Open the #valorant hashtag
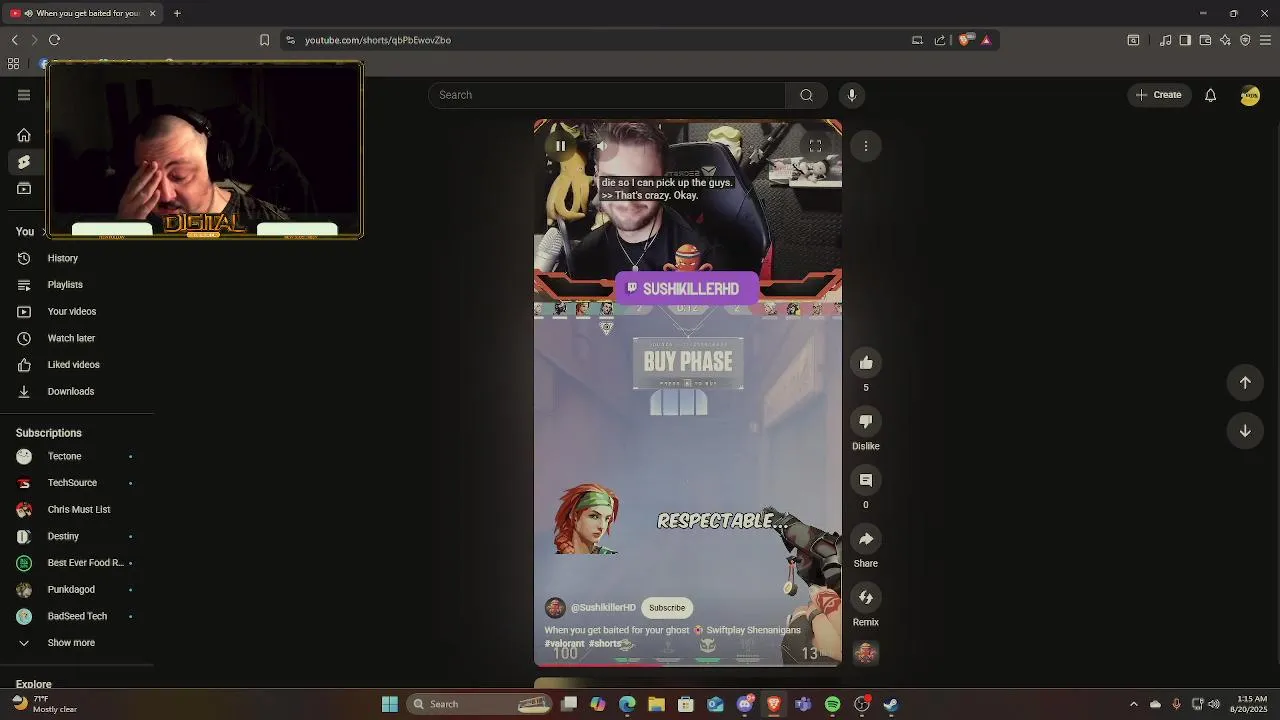 [564, 644]
